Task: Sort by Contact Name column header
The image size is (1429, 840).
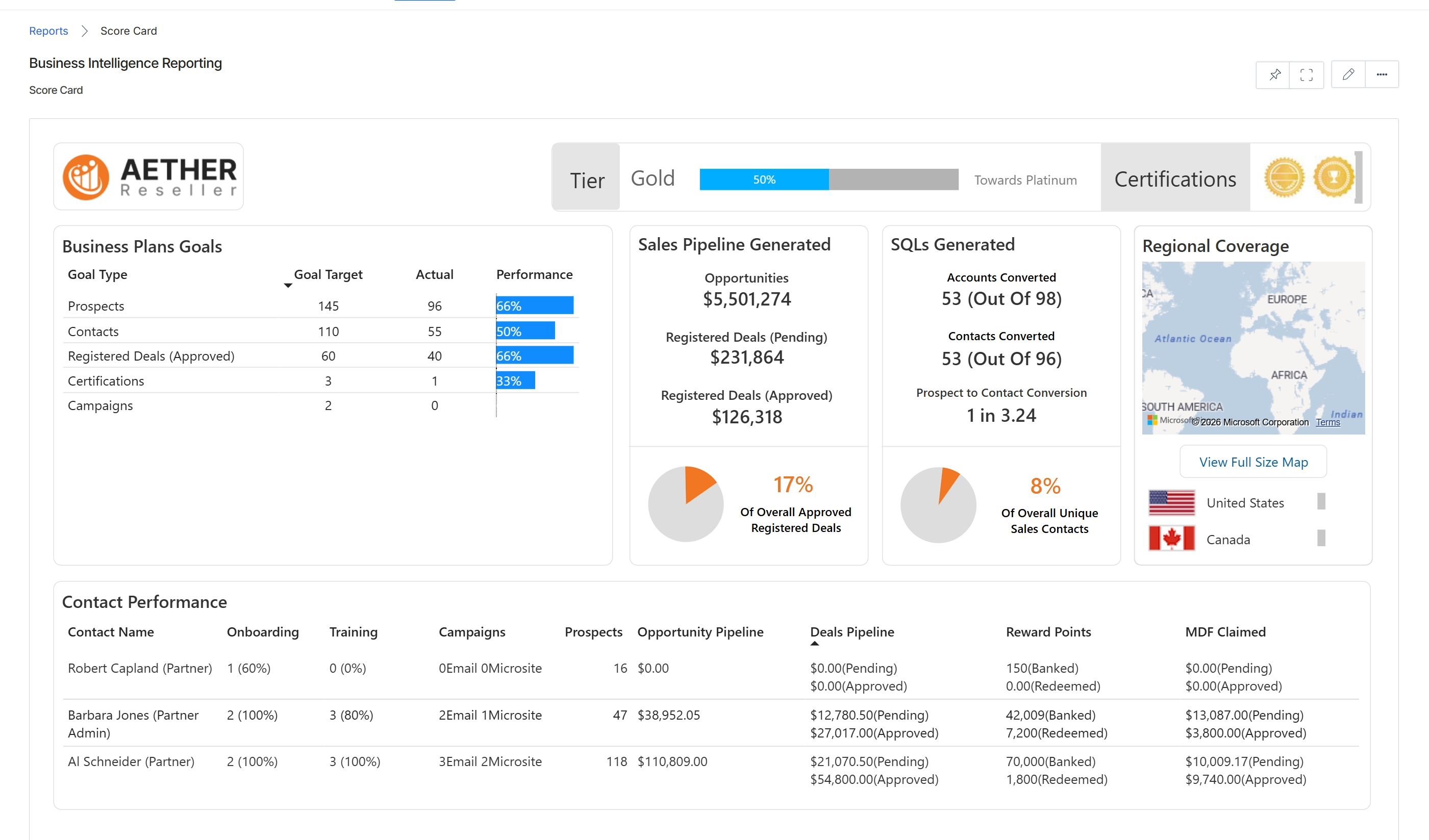Action: (111, 632)
